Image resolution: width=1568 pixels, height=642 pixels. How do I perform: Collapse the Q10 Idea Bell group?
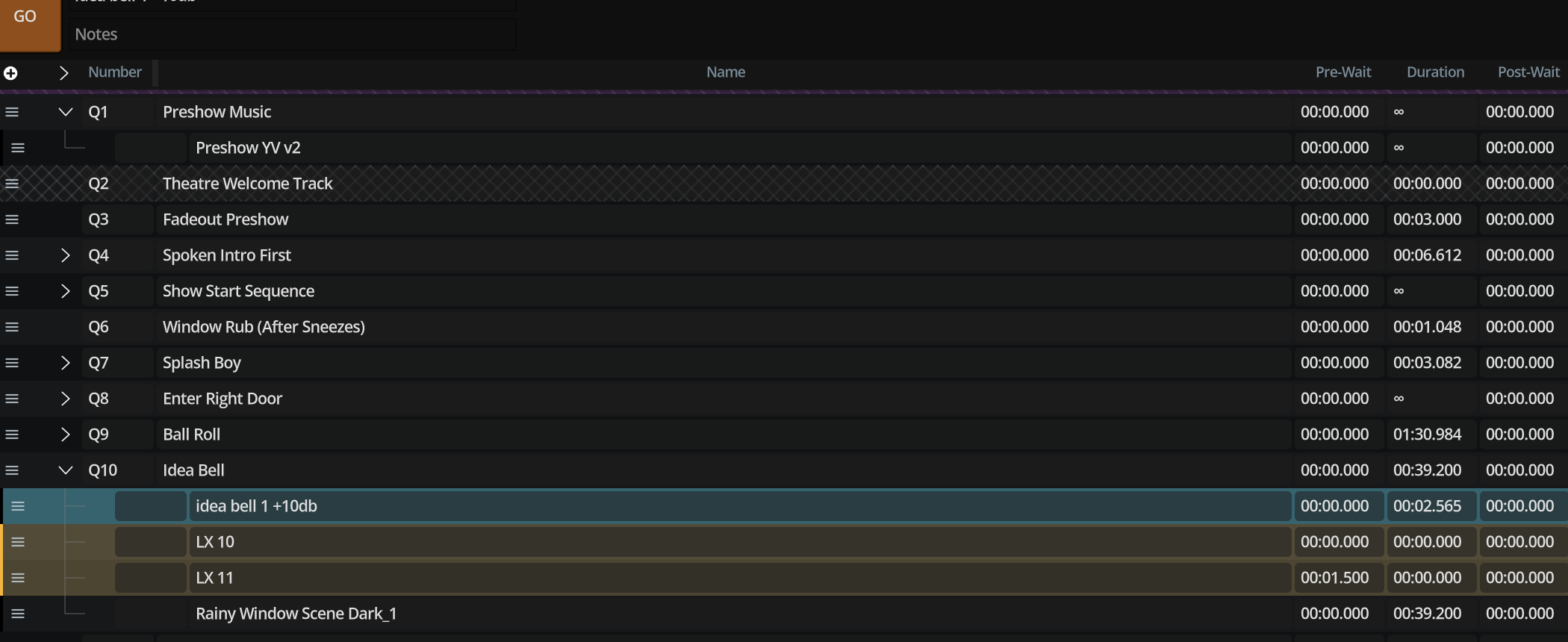66,470
